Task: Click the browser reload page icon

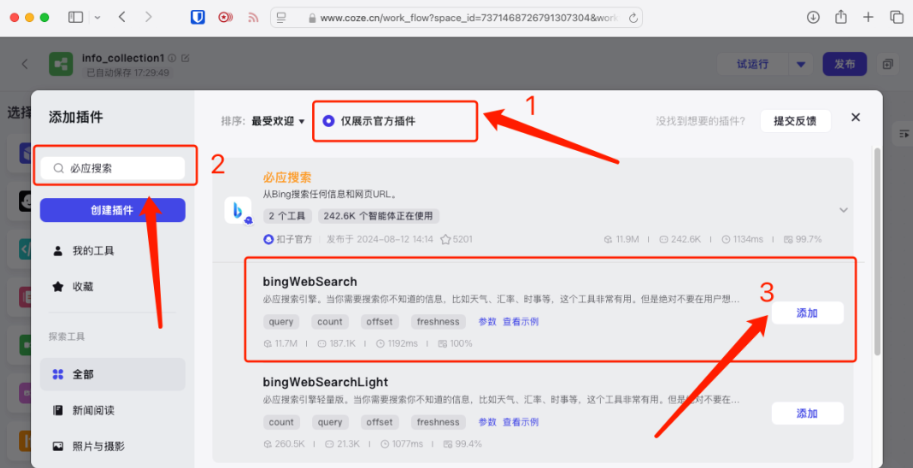Action: coord(634,18)
